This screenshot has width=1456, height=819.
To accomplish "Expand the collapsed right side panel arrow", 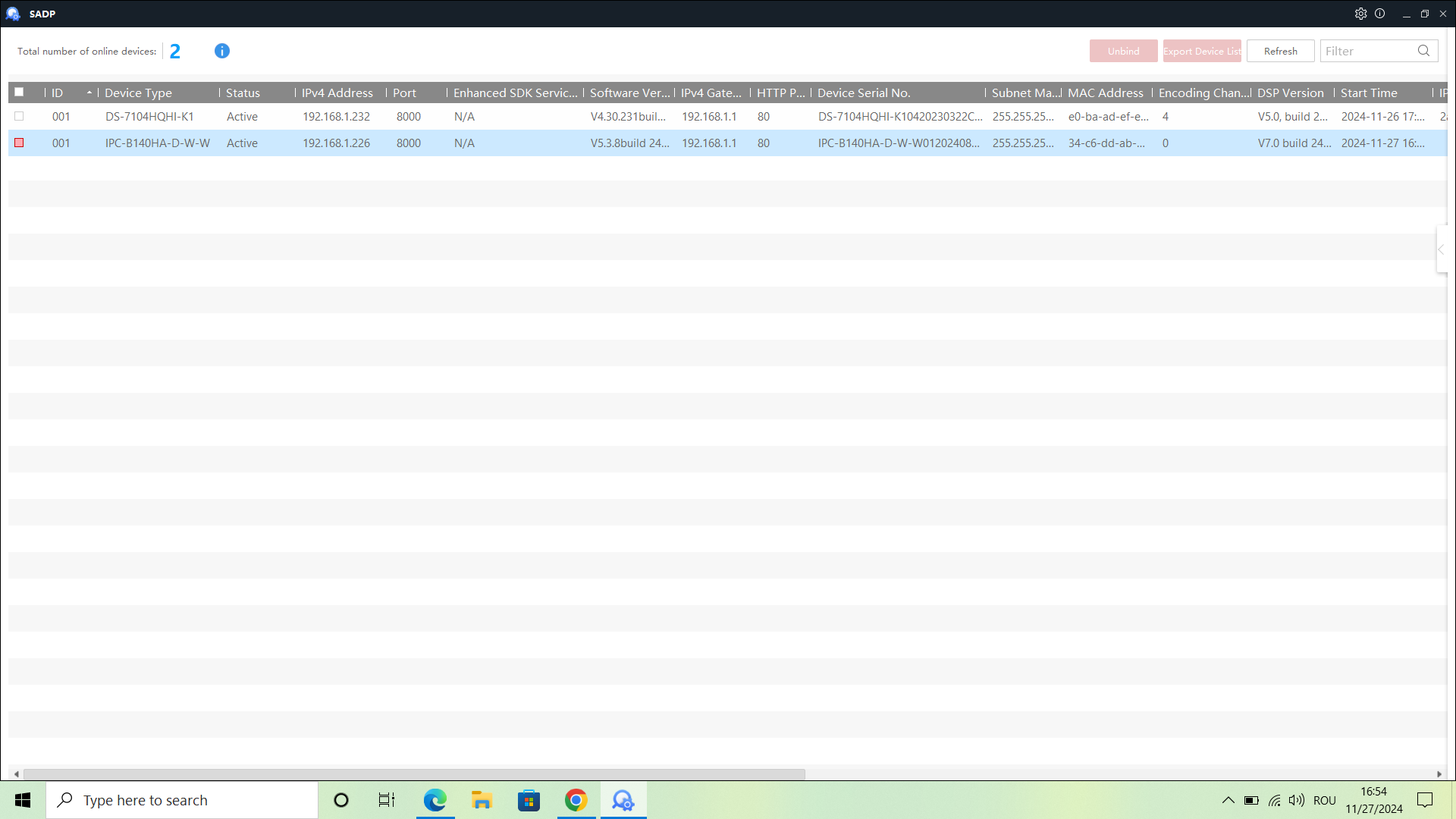I will (x=1442, y=249).
